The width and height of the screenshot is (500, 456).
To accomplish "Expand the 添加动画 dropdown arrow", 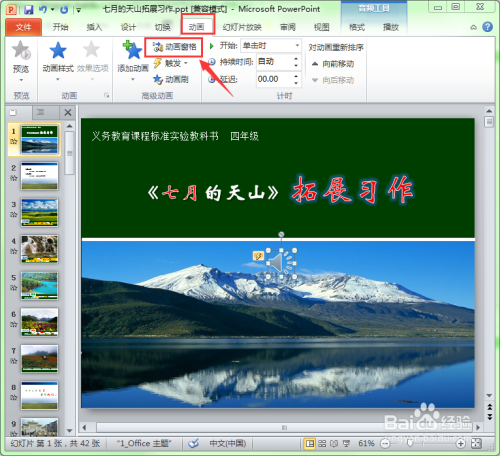I will (x=133, y=79).
